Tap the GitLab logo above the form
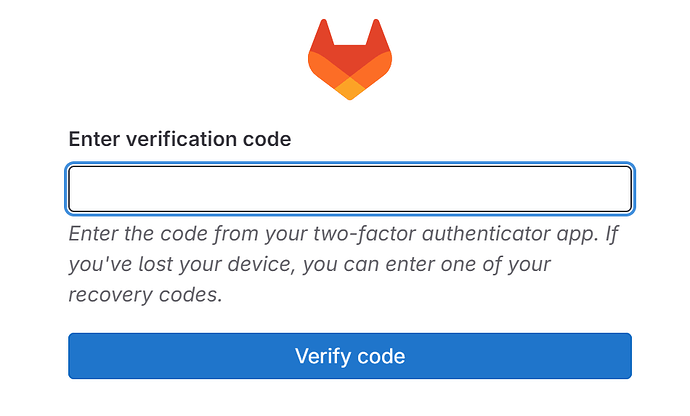The width and height of the screenshot is (690, 416). [x=350, y=59]
